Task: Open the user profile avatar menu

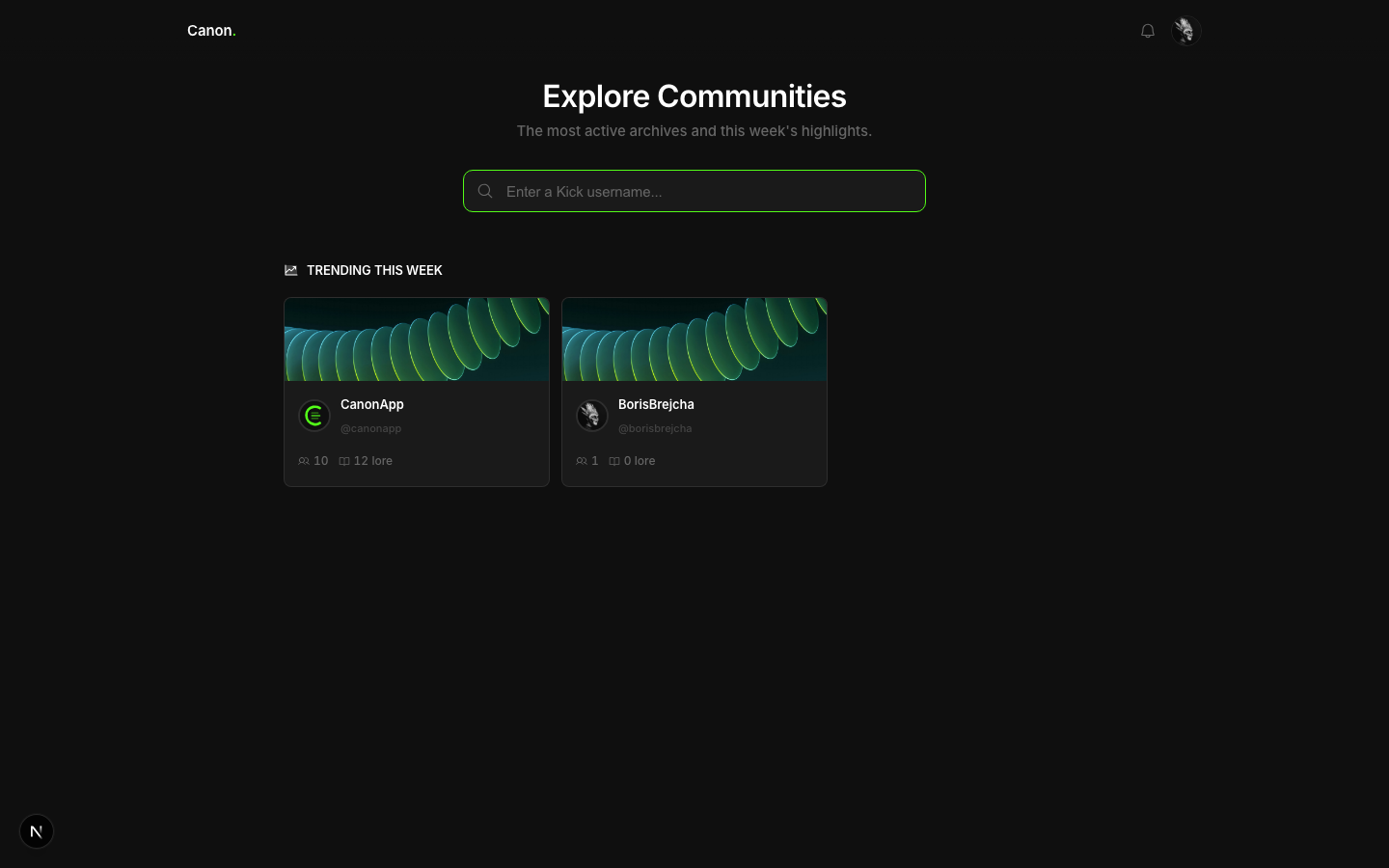Action: (x=1185, y=31)
